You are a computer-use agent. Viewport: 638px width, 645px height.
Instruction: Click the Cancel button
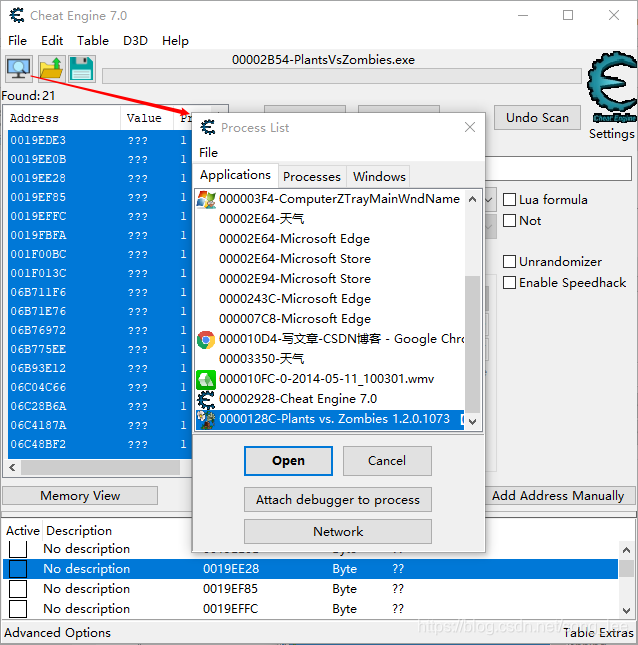(387, 461)
